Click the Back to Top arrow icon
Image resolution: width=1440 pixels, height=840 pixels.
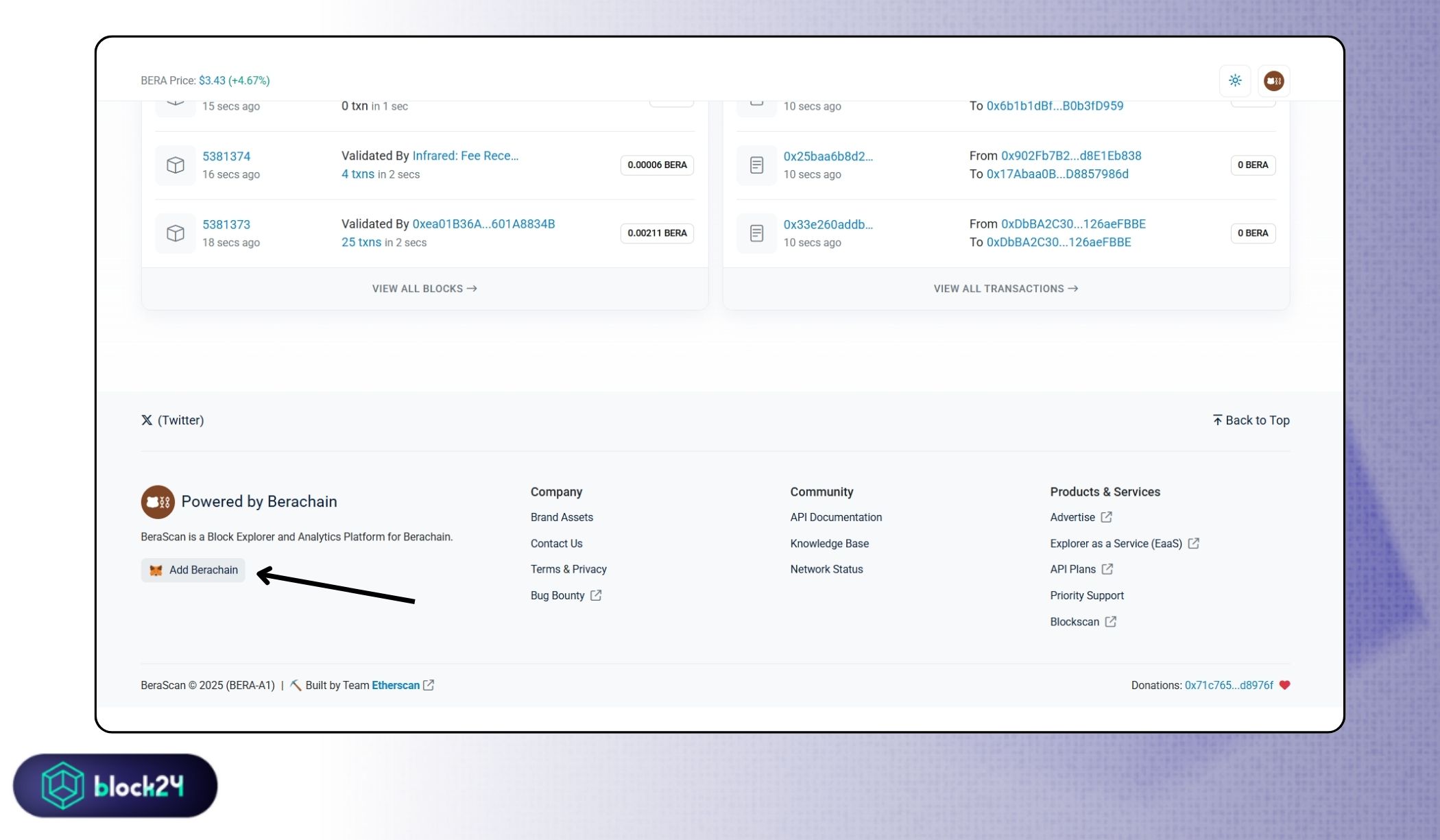pyautogui.click(x=1217, y=420)
